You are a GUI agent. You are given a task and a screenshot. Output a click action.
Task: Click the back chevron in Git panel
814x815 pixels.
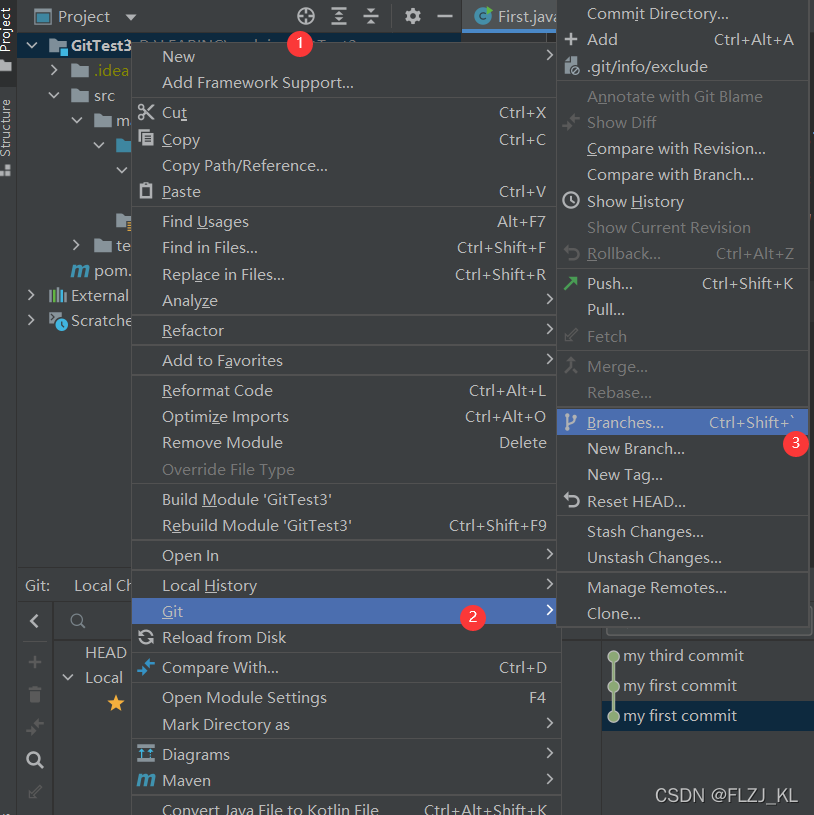point(34,621)
